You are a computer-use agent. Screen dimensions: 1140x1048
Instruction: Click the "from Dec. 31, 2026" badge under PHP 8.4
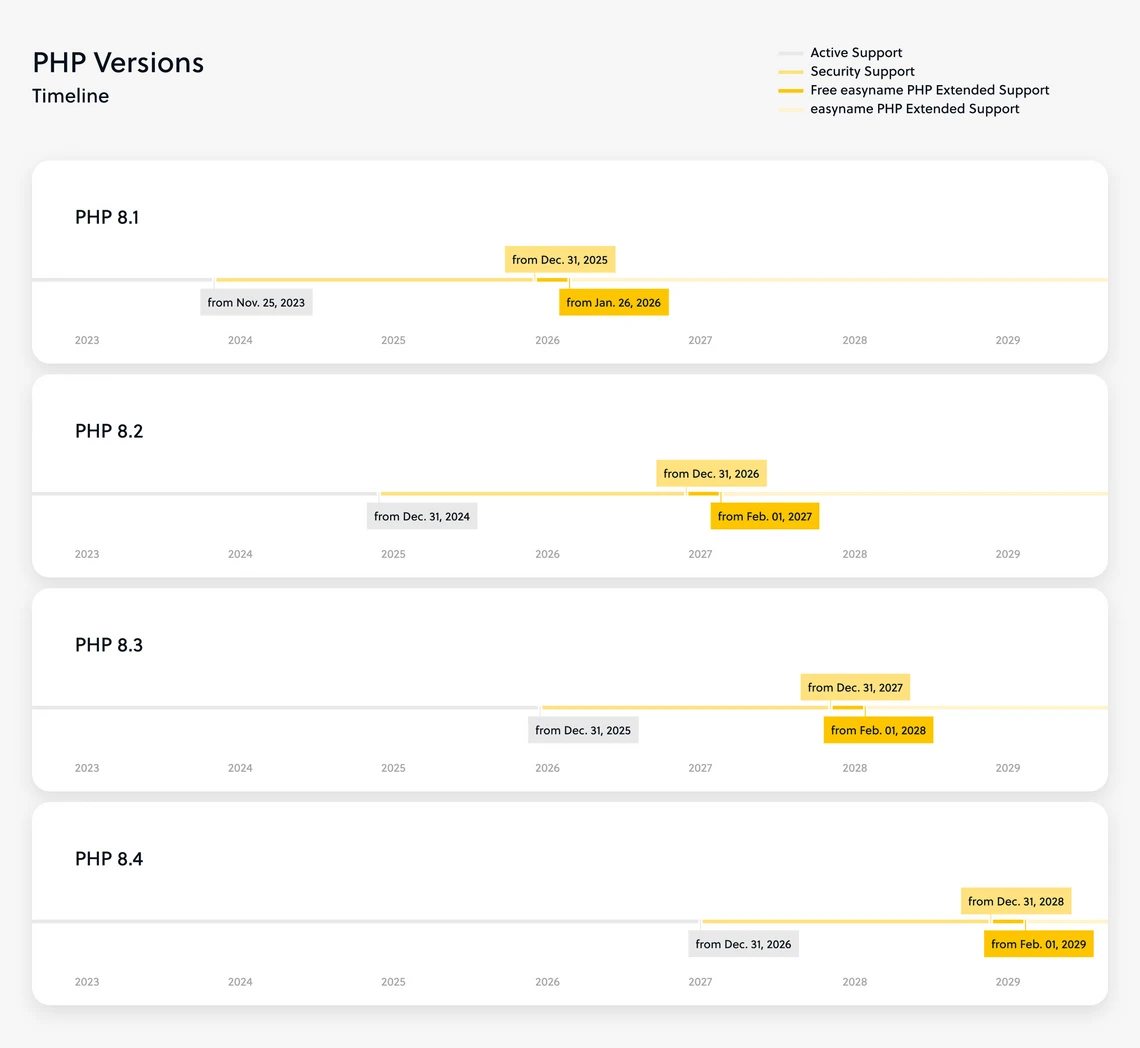(743, 943)
